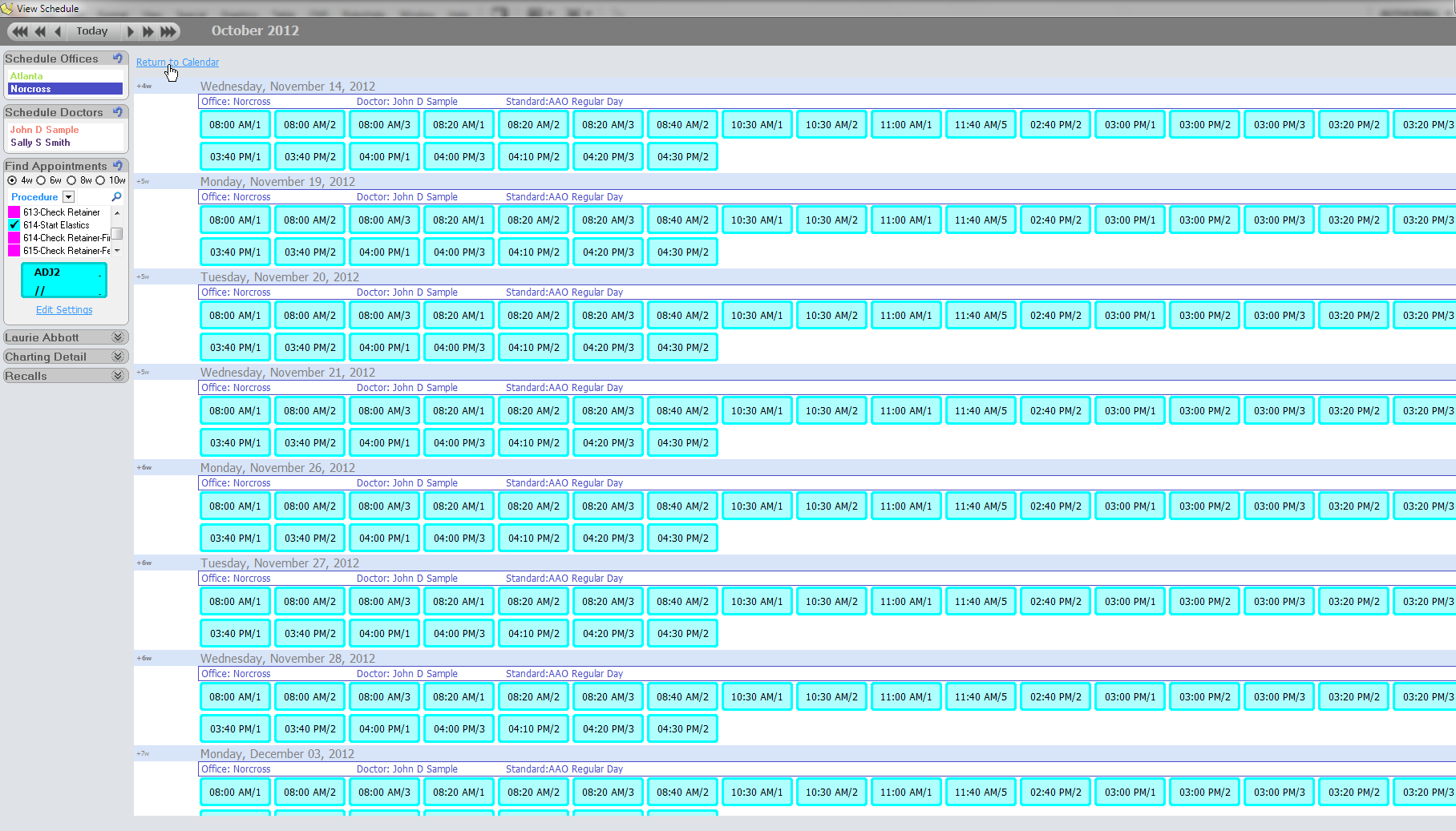Click the magenta swatch for 613-Check Retainer

pyautogui.click(x=14, y=212)
